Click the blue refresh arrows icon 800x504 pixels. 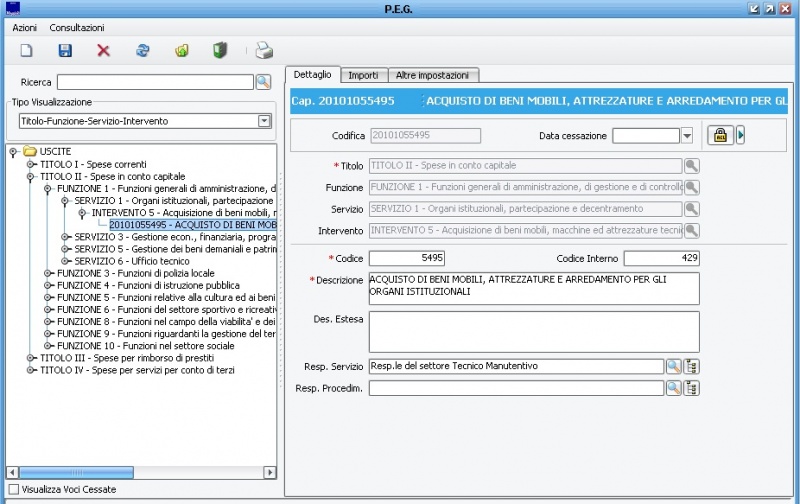143,50
